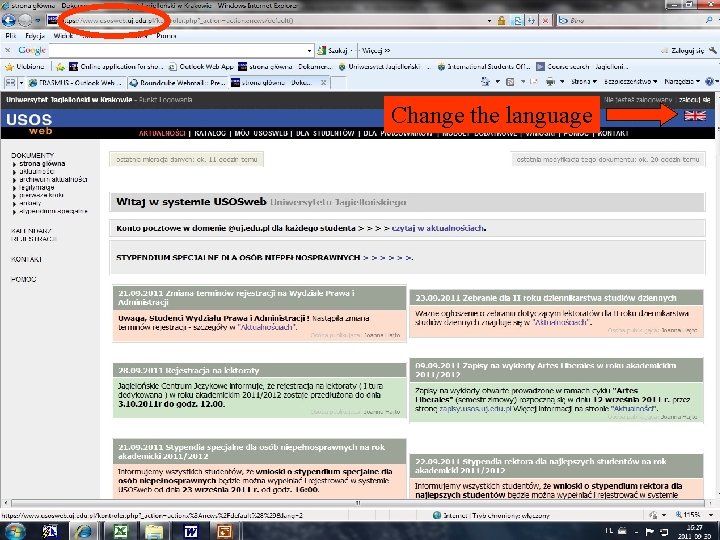Close the Google toolbar with its X
Screen dimensions: 720x540
[7, 50]
